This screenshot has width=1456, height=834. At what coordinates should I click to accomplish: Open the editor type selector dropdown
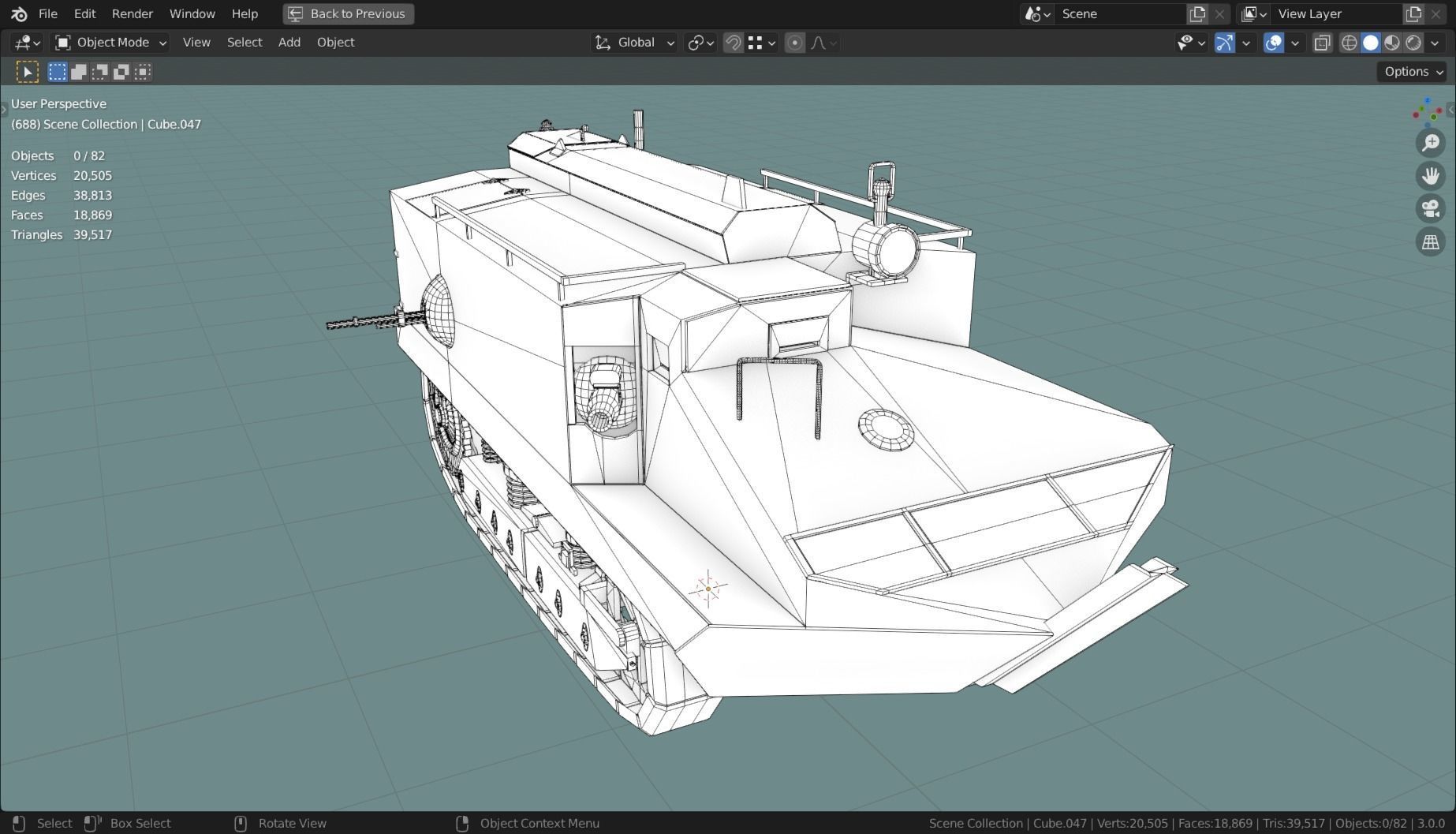coord(28,43)
